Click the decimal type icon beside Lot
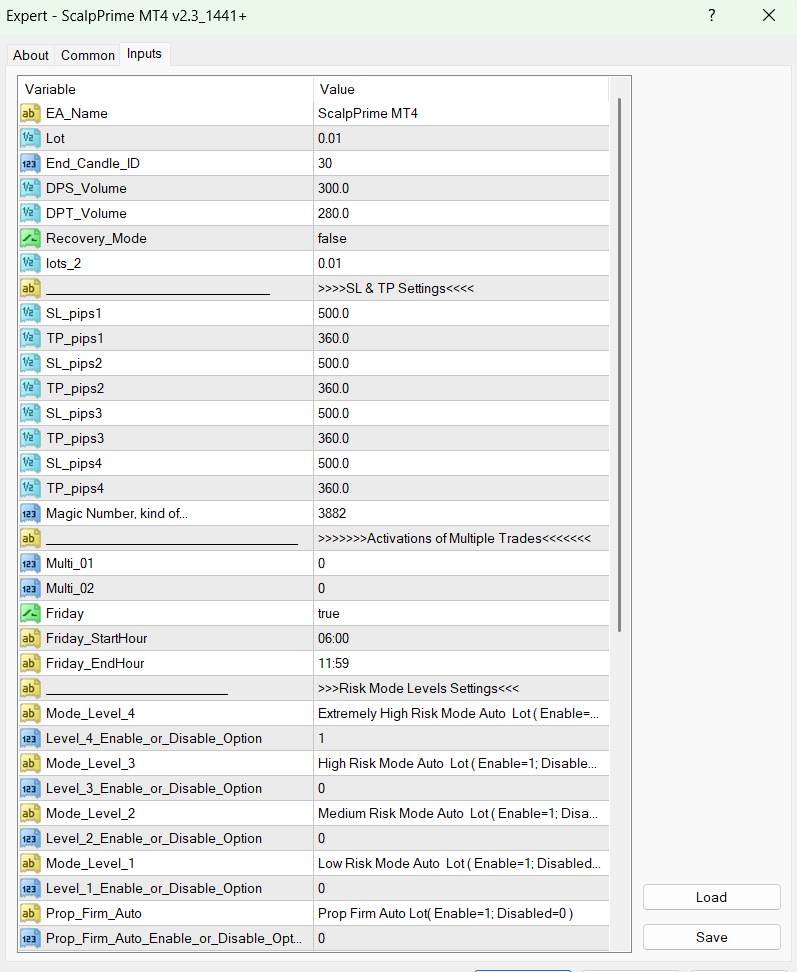Image resolution: width=797 pixels, height=972 pixels. pyautogui.click(x=30, y=138)
